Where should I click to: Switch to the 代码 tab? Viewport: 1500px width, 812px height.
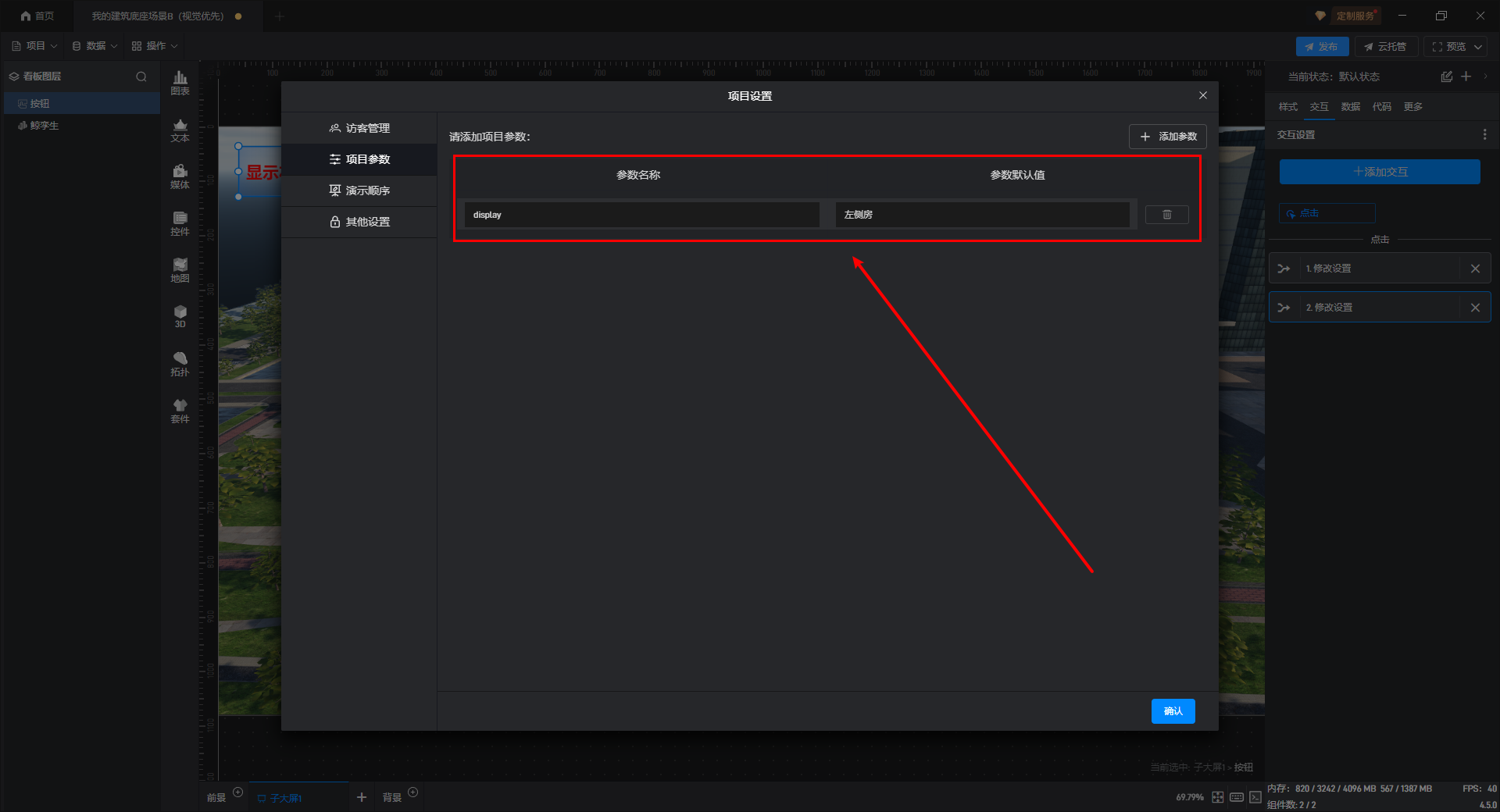tap(1382, 107)
